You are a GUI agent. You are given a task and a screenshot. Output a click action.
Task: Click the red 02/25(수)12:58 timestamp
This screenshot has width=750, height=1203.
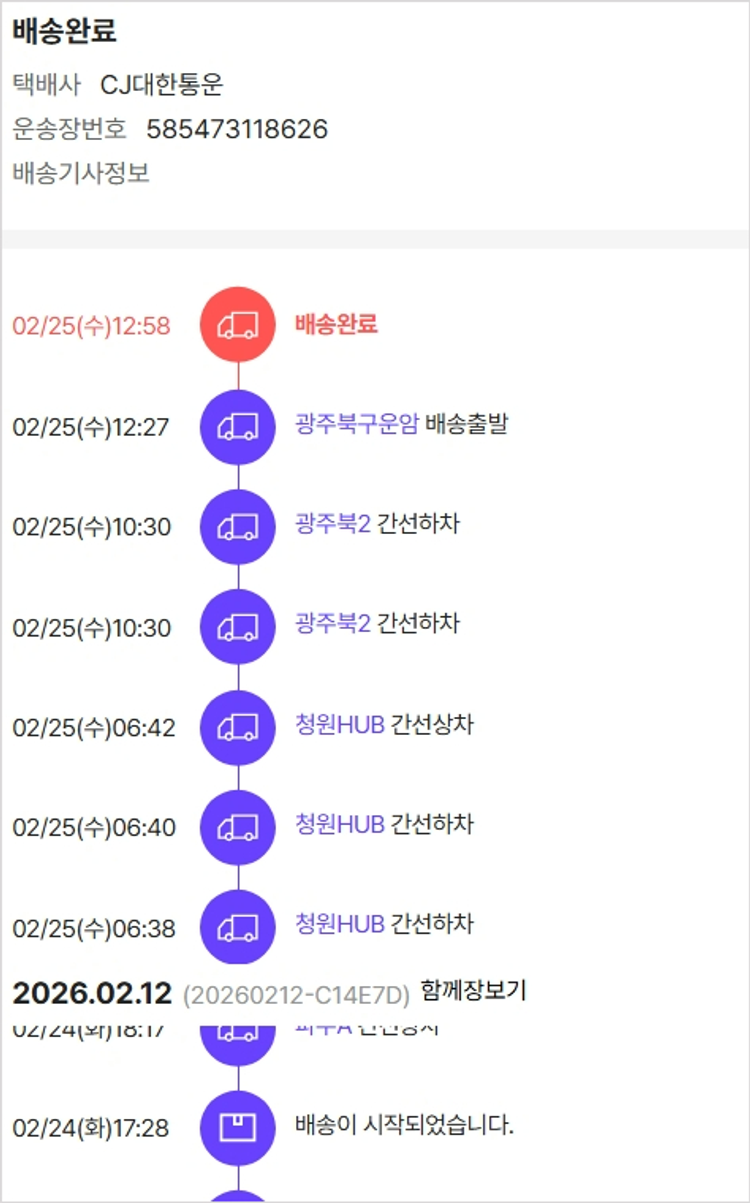pyautogui.click(x=91, y=326)
